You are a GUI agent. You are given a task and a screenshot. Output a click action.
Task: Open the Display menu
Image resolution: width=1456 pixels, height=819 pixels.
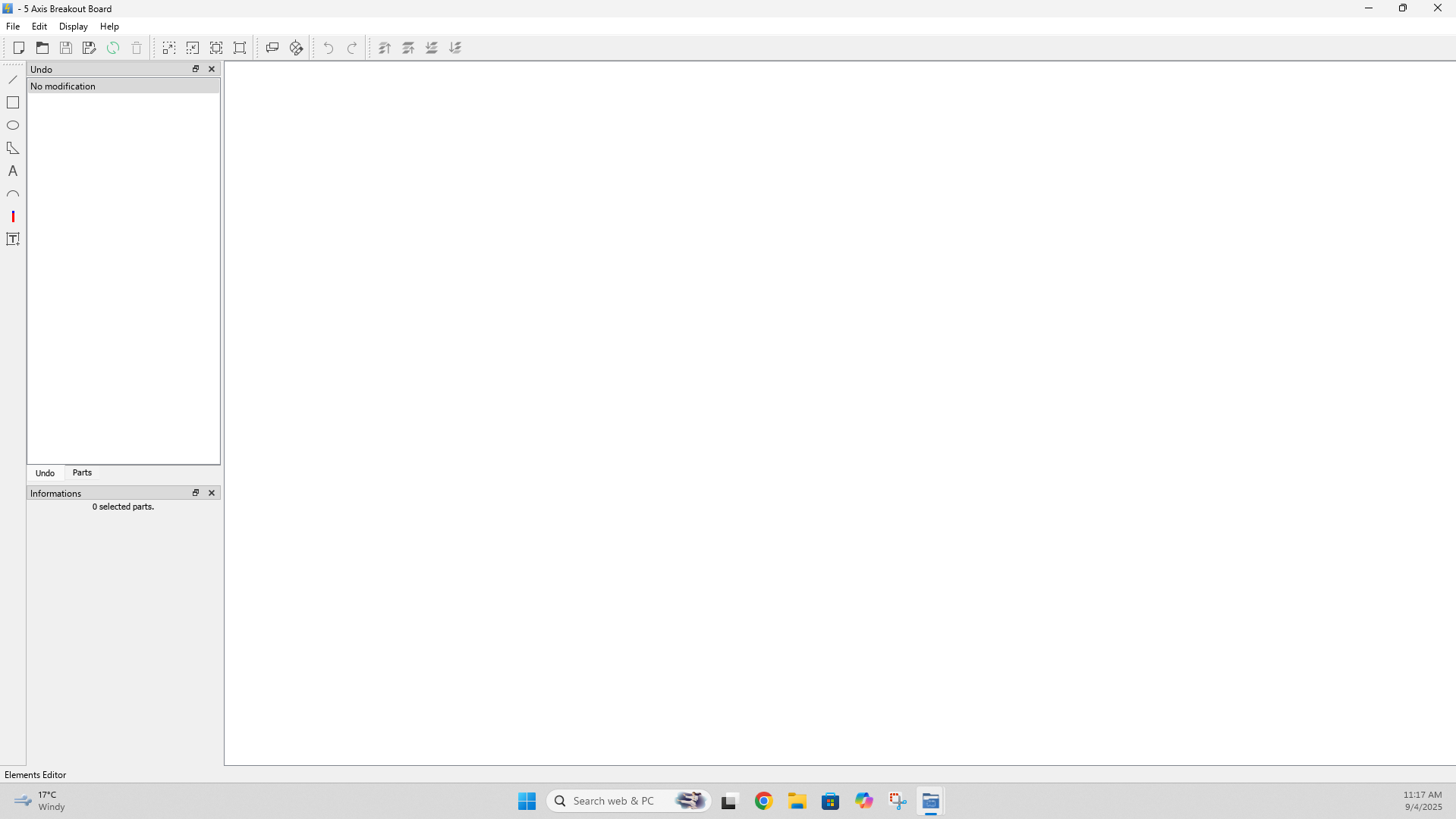pyautogui.click(x=74, y=27)
